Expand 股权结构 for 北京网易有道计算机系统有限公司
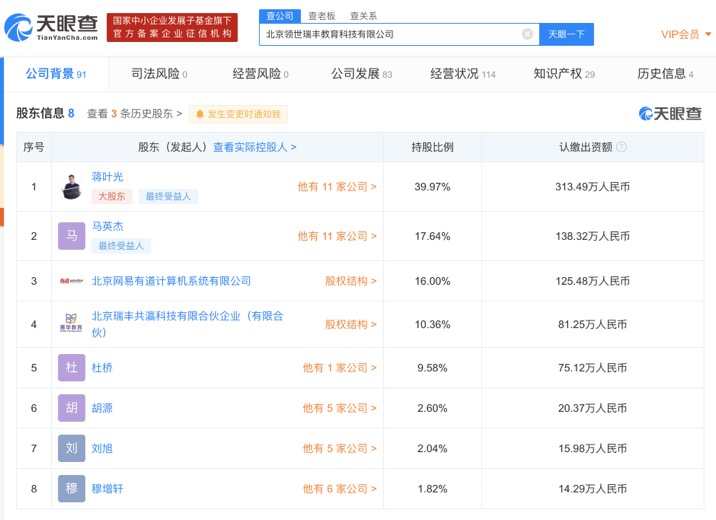 pyautogui.click(x=351, y=281)
